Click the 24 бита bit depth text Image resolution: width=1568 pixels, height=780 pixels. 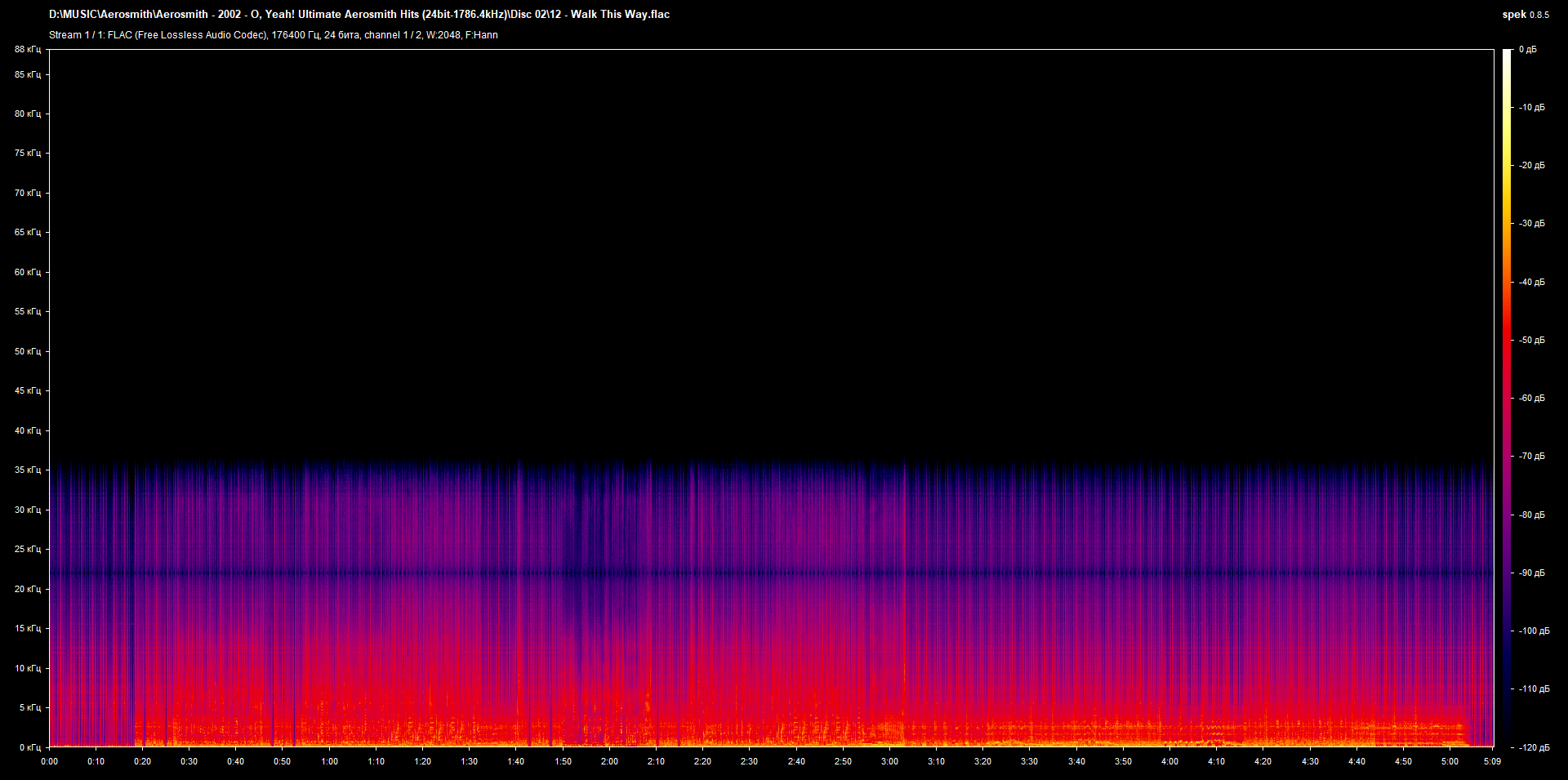click(341, 35)
